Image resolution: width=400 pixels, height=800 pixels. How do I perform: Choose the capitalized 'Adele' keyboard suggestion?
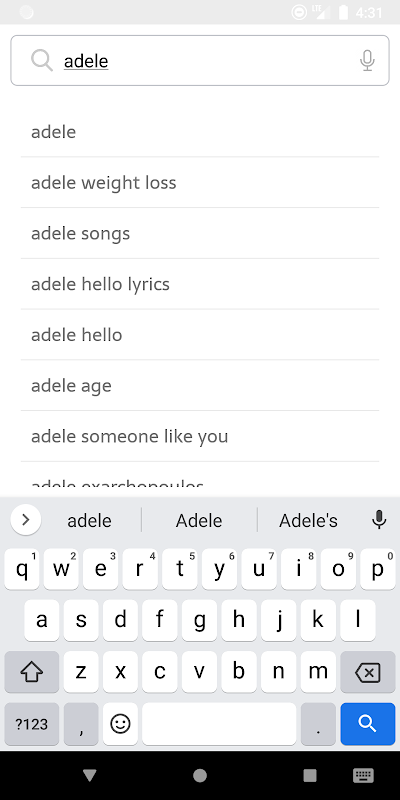(199, 520)
